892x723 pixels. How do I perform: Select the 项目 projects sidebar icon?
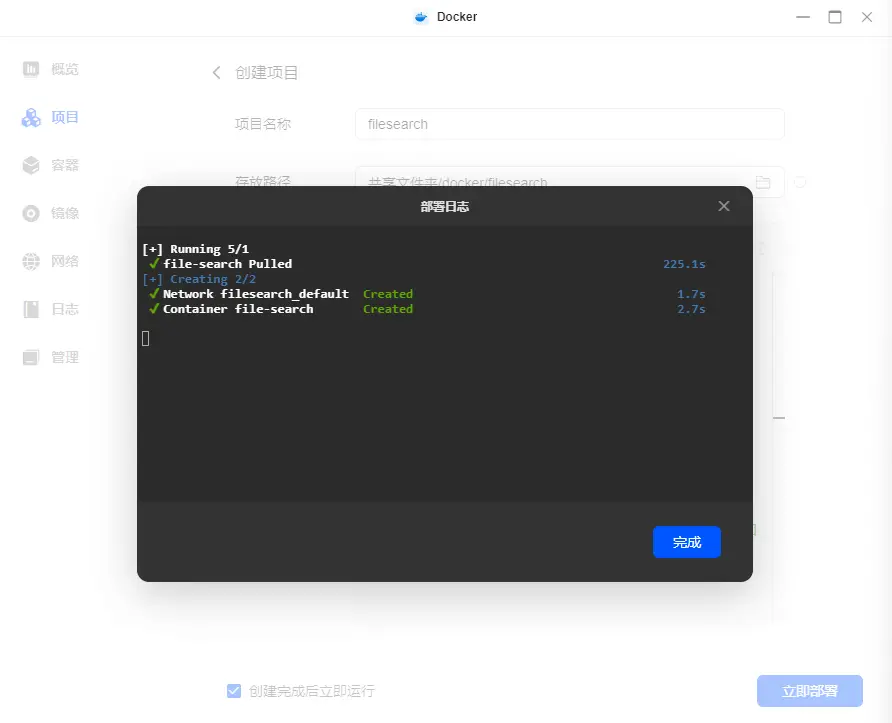pyautogui.click(x=31, y=117)
